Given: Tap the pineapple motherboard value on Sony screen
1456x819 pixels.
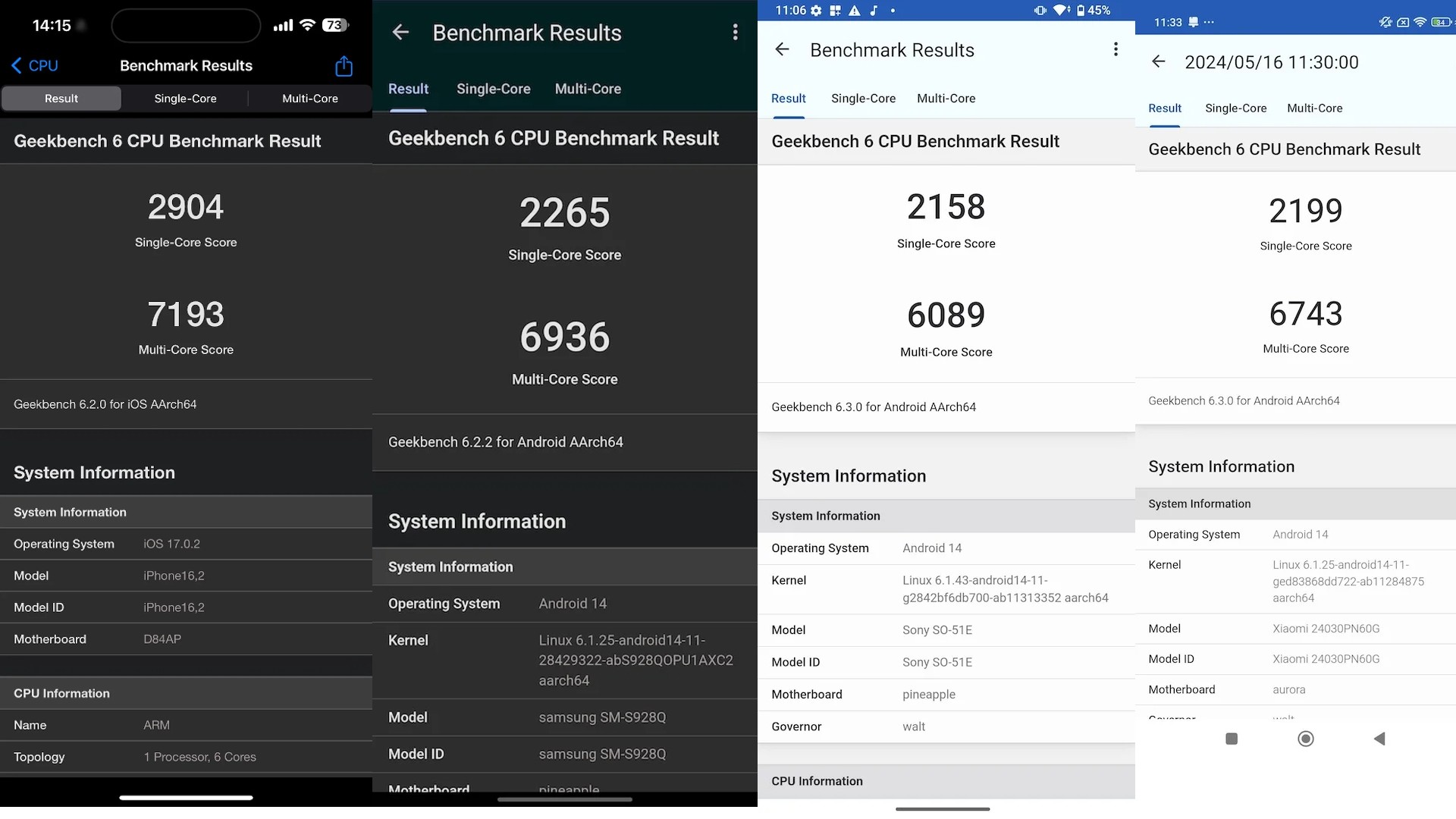Looking at the screenshot, I should [929, 695].
